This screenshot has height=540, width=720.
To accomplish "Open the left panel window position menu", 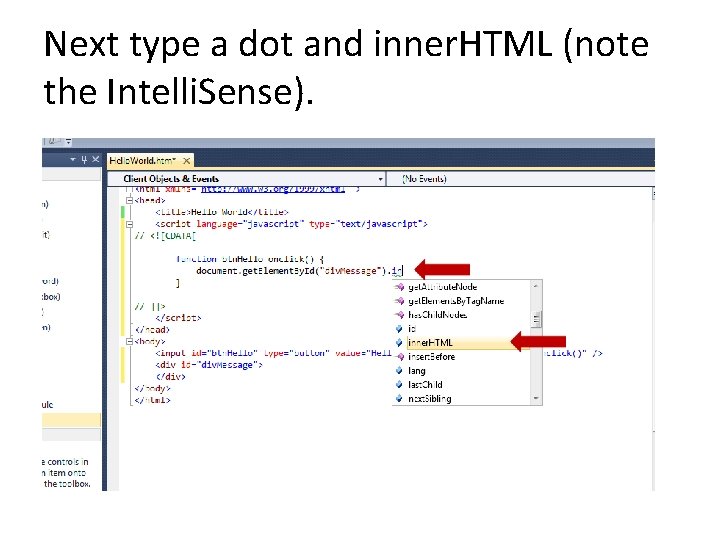I will (x=73, y=160).
